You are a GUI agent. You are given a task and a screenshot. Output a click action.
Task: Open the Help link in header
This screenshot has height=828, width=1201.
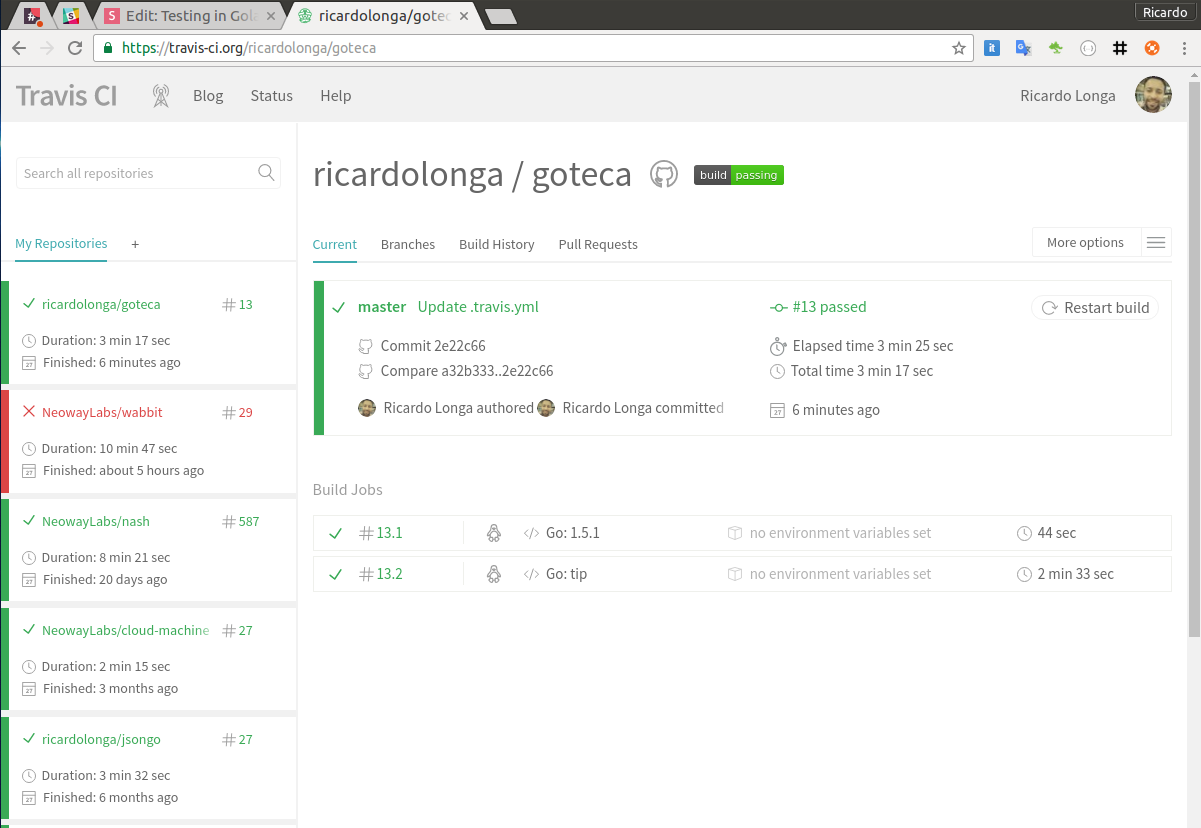pos(336,96)
